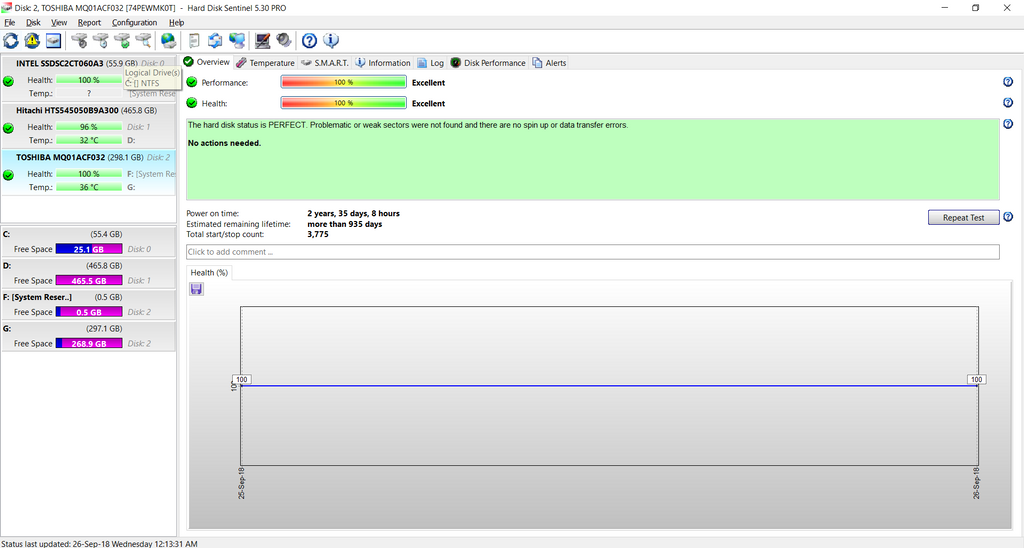Click green check icon beside Performance label
1024x548 pixels.
coord(192,82)
